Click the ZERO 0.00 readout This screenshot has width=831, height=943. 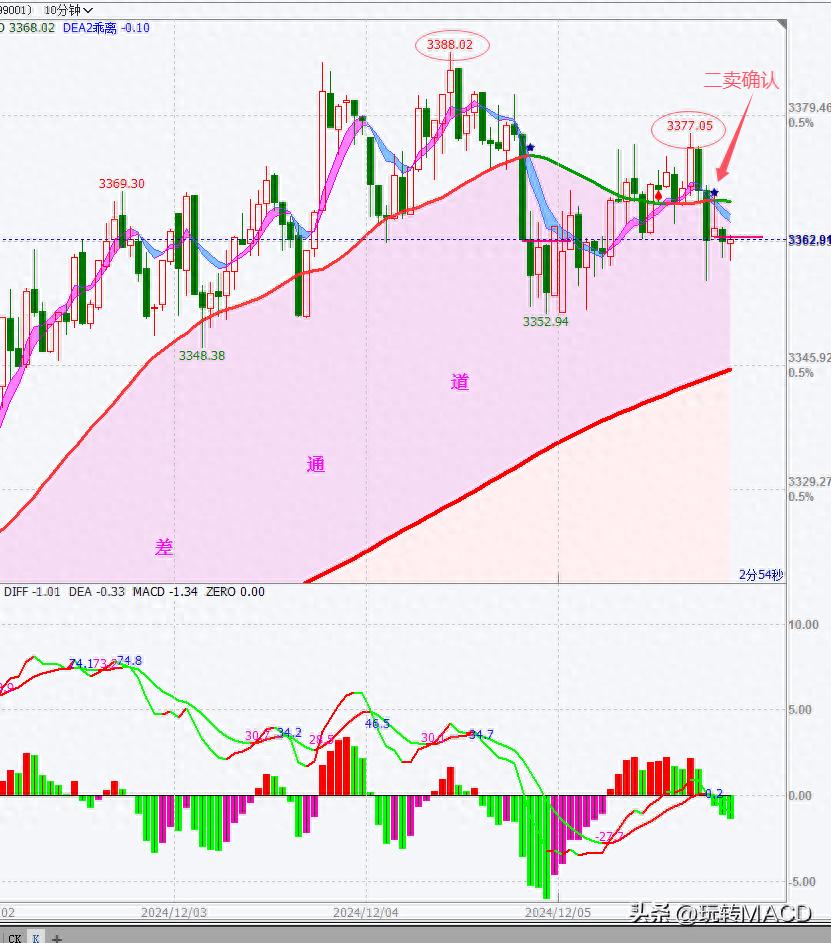235,592
